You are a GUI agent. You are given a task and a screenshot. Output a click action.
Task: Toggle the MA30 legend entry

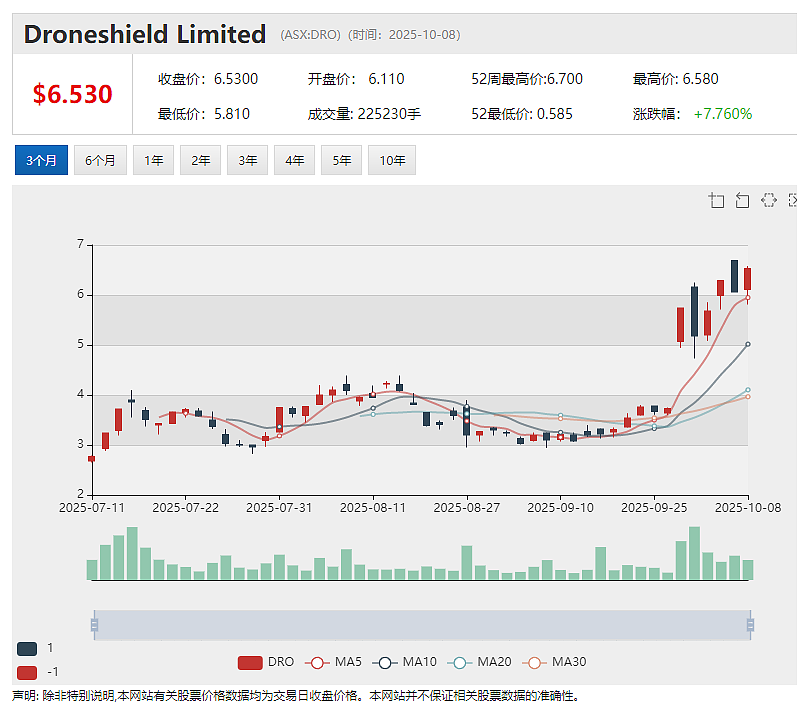[x=554, y=662]
